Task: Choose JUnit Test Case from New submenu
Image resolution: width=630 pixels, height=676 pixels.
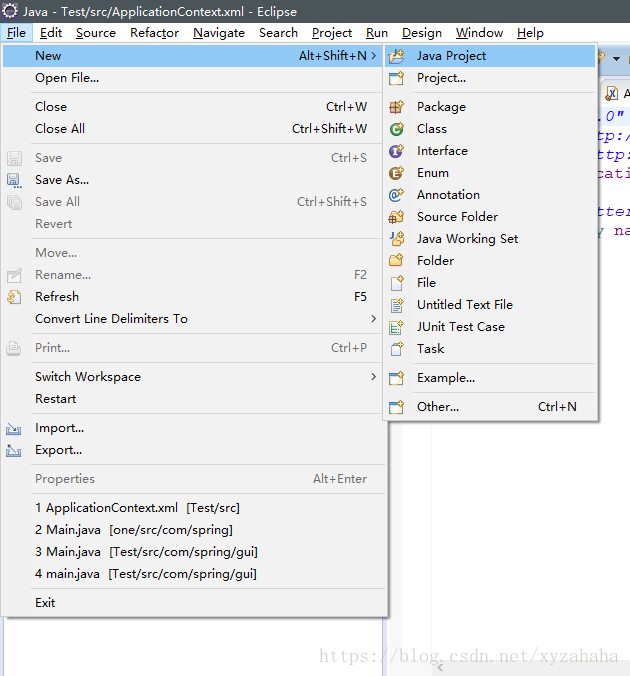Action: click(490, 327)
